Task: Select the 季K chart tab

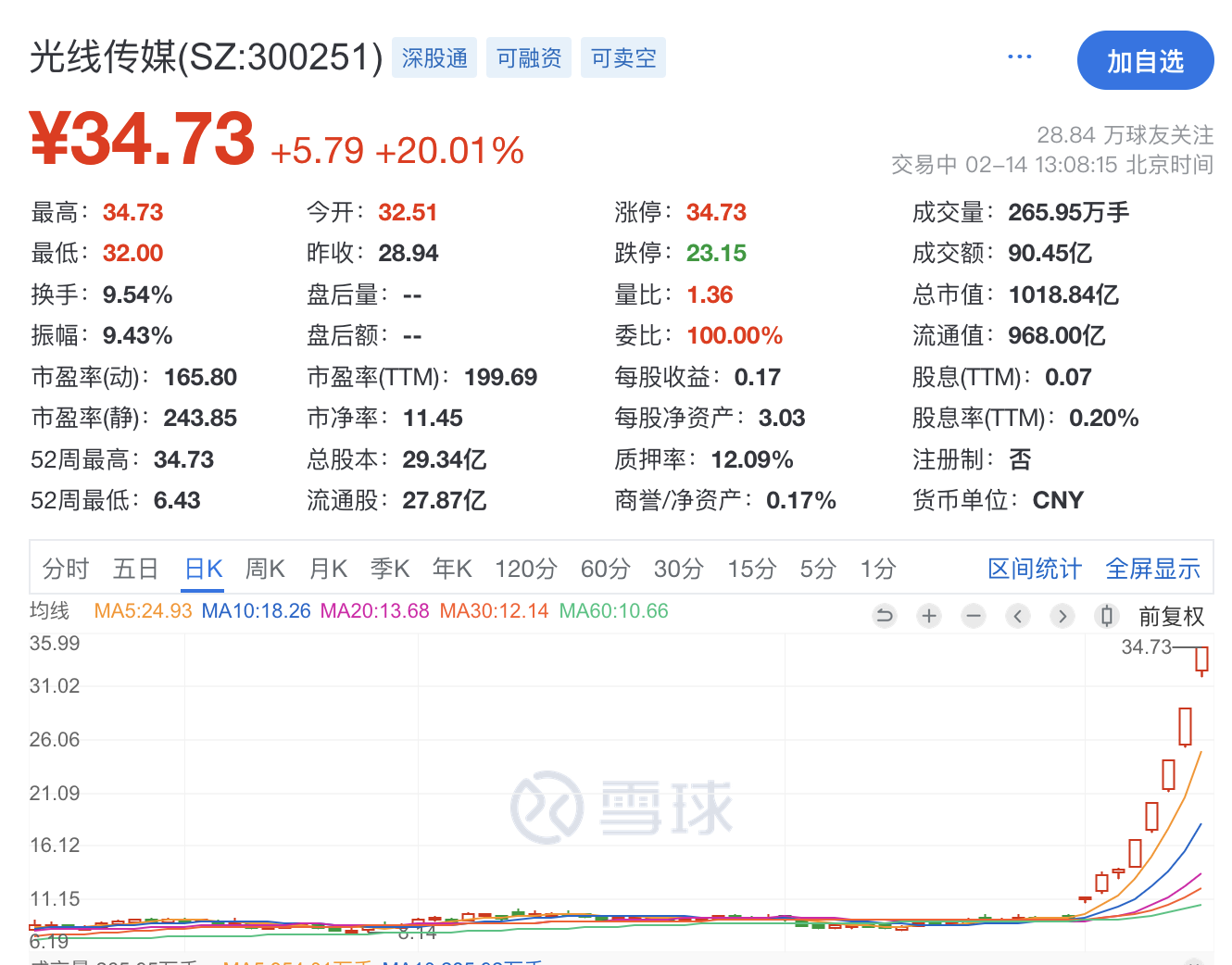Action: point(390,569)
